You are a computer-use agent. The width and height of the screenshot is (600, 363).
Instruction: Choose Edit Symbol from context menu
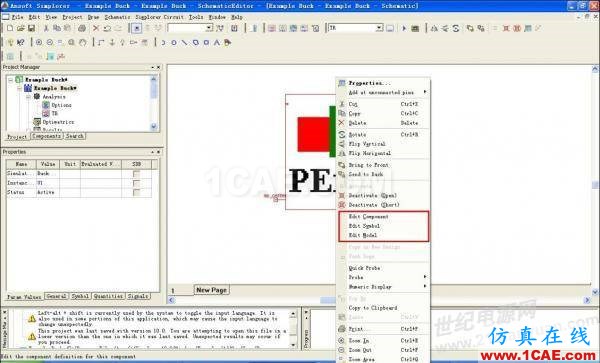[x=364, y=226]
